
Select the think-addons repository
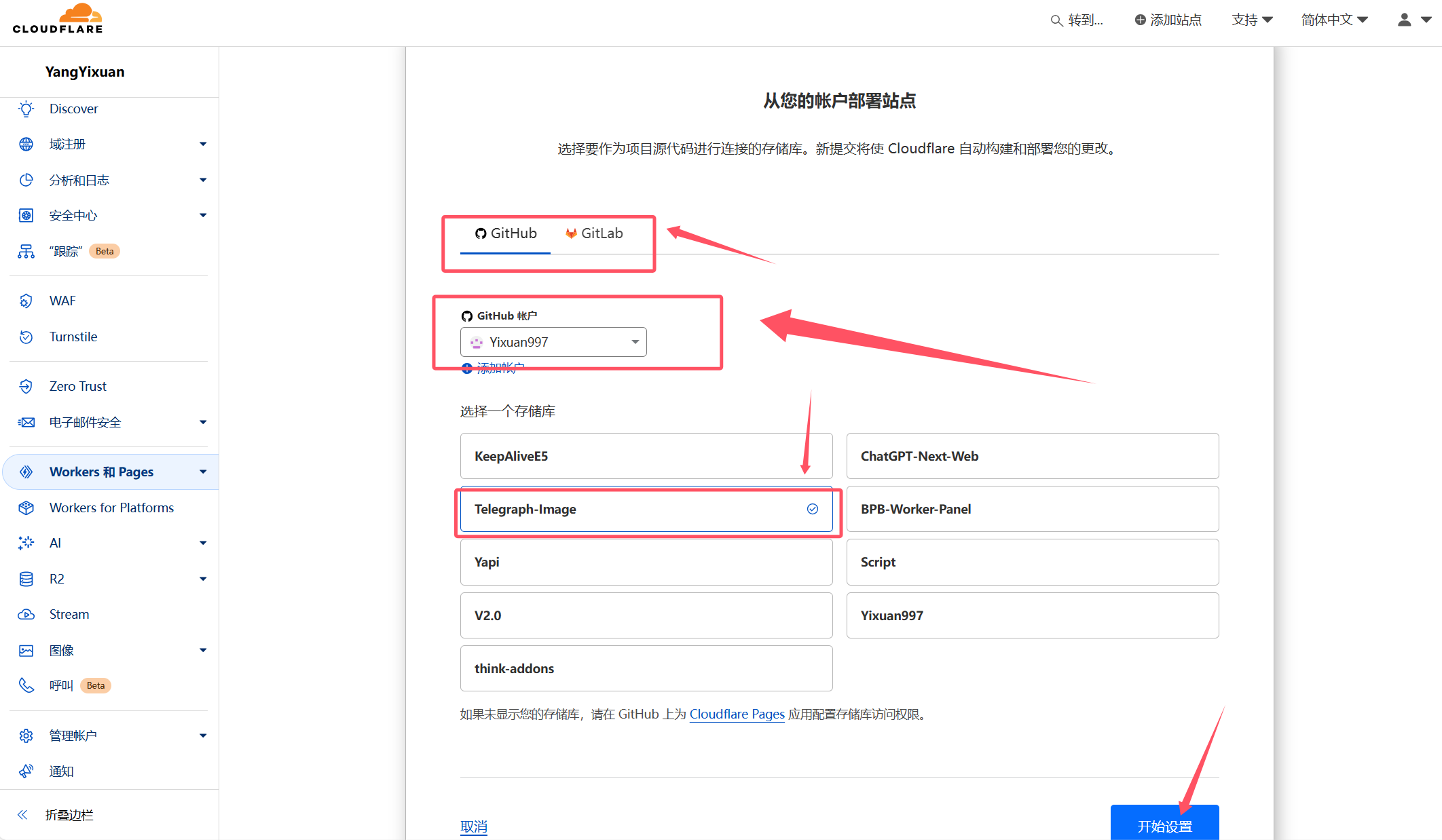coord(646,668)
